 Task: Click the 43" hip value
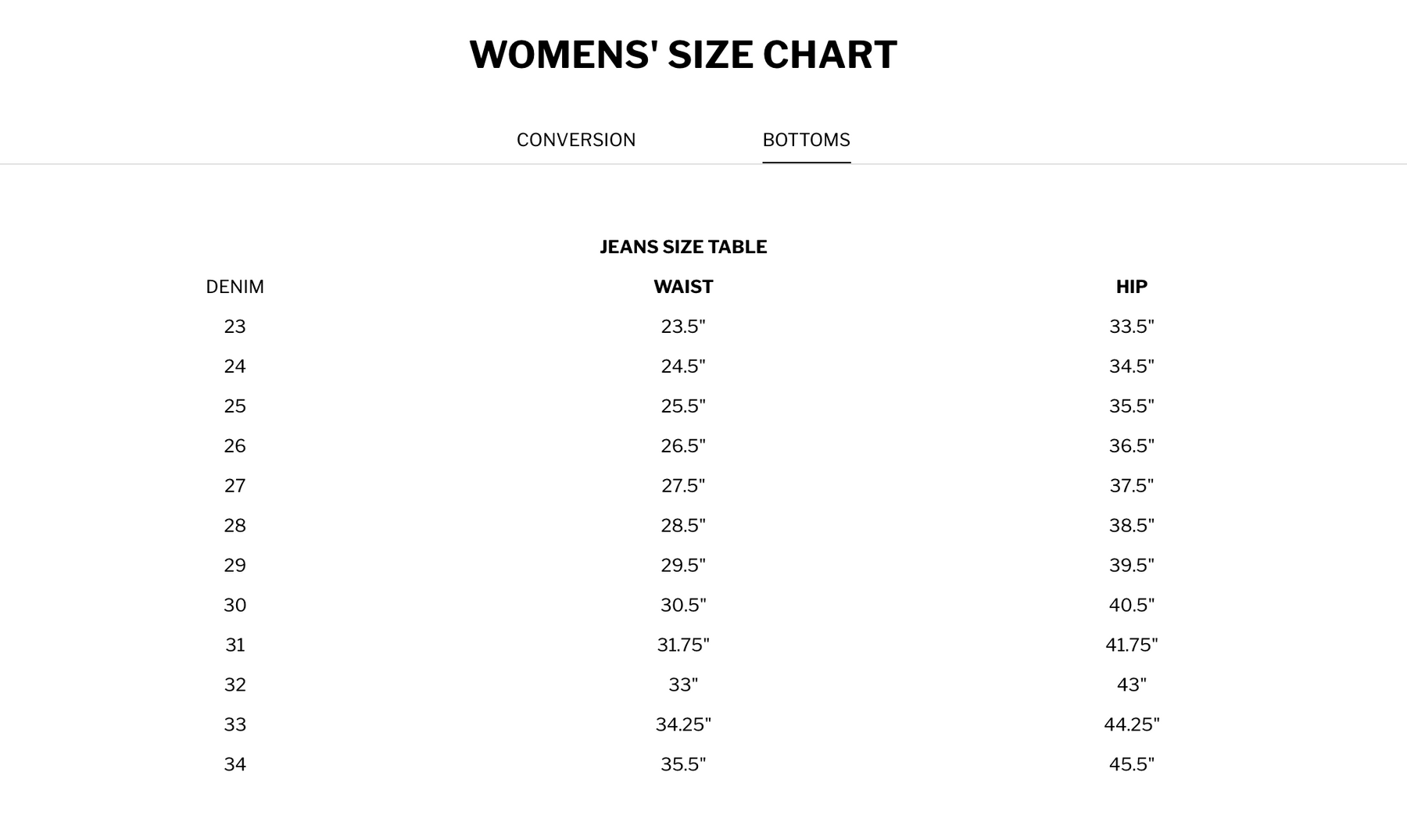tap(1131, 685)
